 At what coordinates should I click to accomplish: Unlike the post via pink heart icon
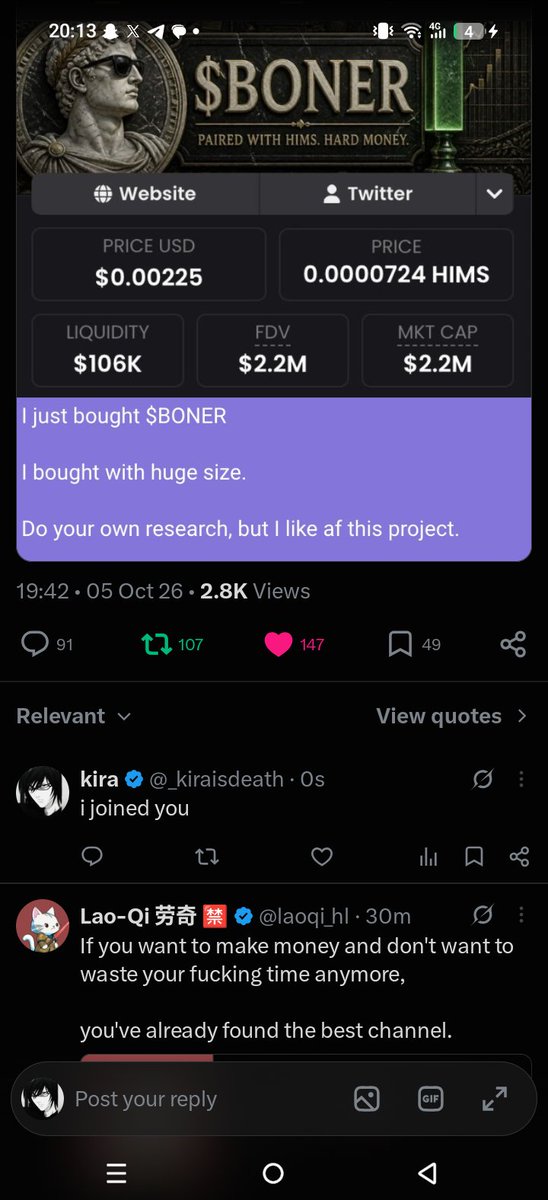[278, 645]
